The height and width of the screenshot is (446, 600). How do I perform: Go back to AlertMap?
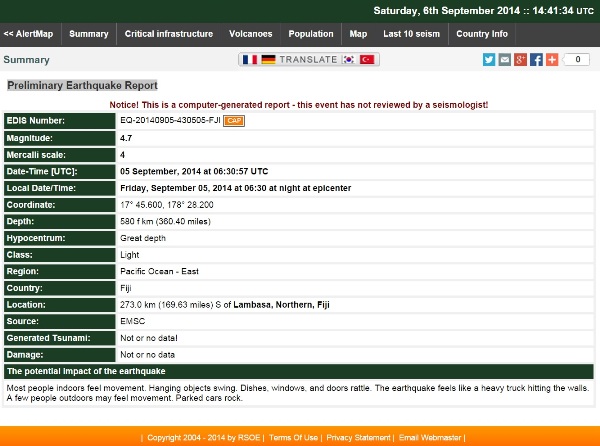(x=28, y=34)
